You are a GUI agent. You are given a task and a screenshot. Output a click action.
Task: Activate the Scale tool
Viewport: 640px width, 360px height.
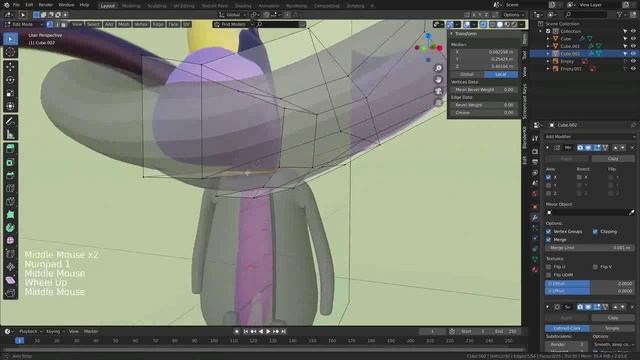[x=10, y=93]
